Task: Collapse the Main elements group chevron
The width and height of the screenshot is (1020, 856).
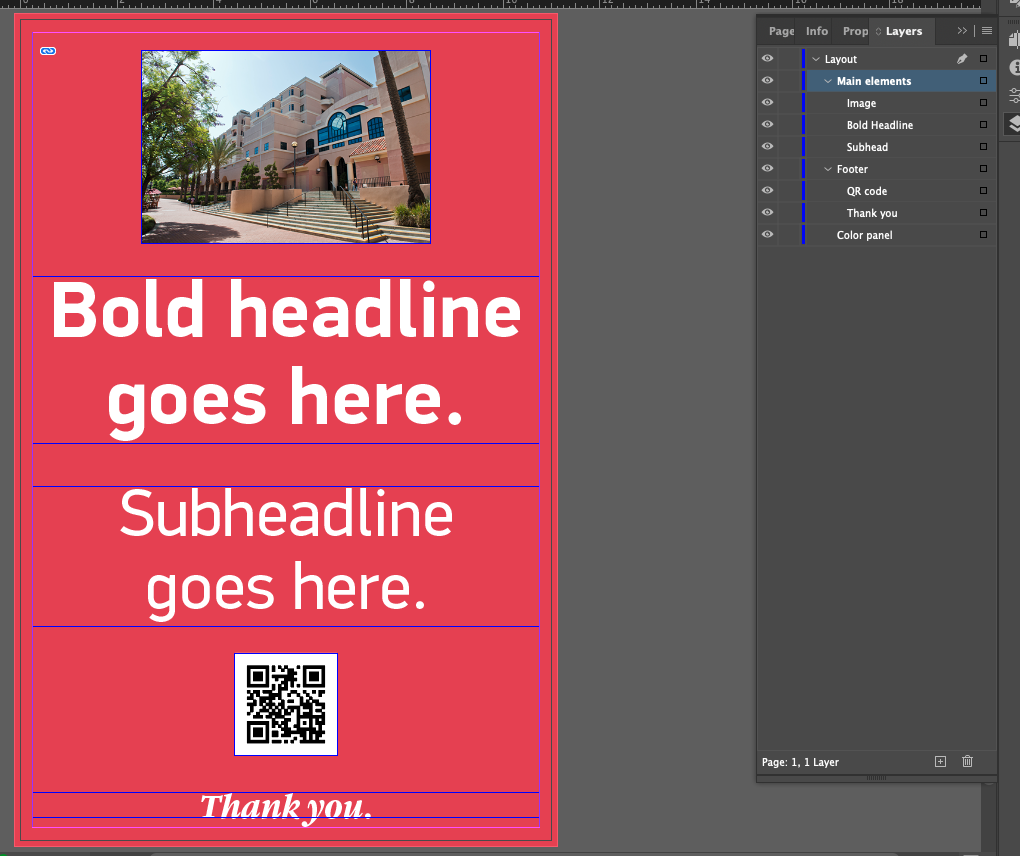Action: (828, 81)
